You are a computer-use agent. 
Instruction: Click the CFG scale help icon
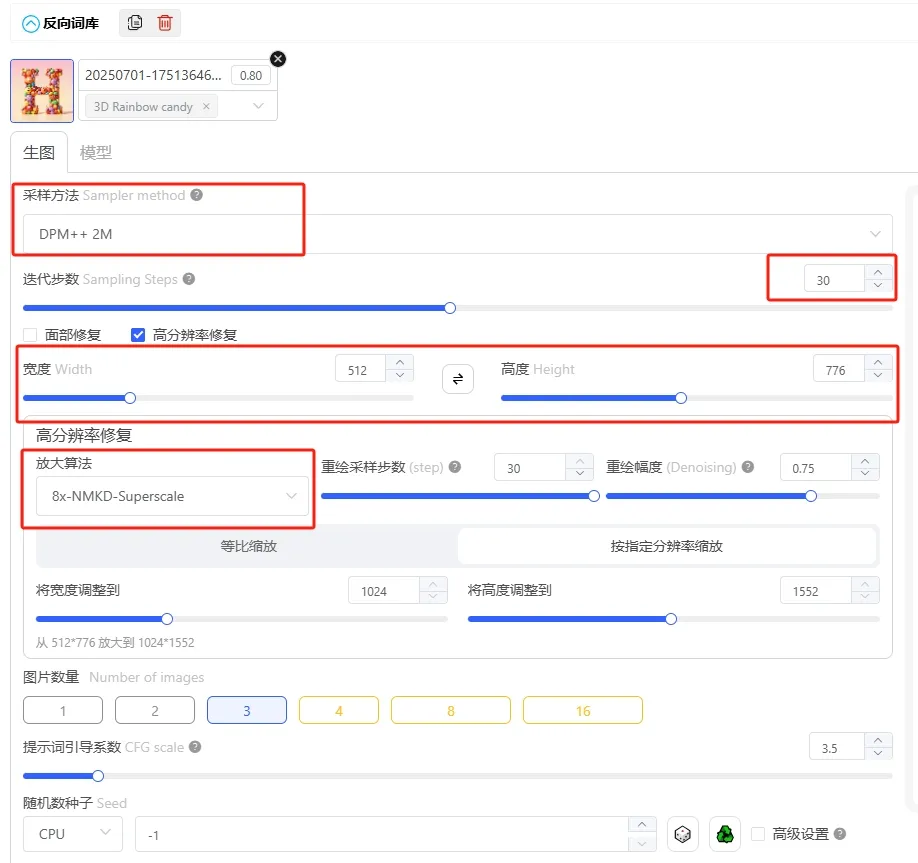click(195, 747)
